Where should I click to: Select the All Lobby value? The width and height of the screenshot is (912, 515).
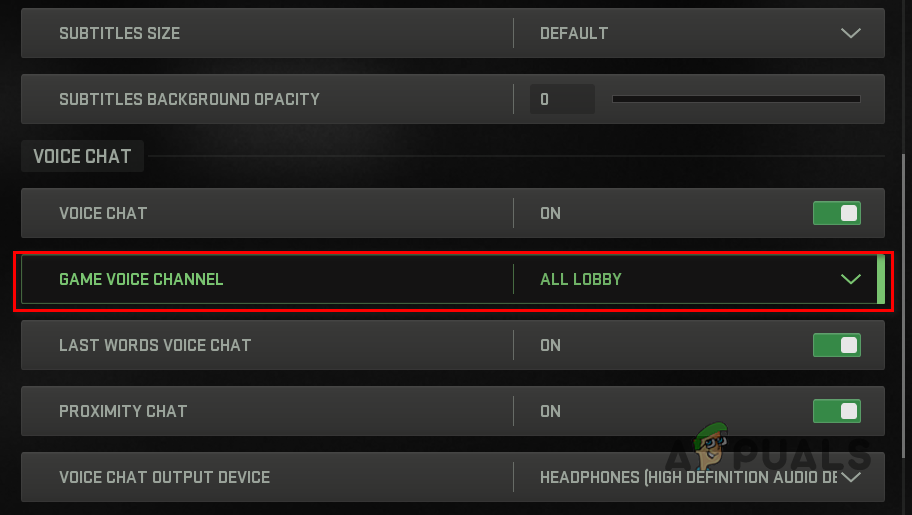(581, 279)
